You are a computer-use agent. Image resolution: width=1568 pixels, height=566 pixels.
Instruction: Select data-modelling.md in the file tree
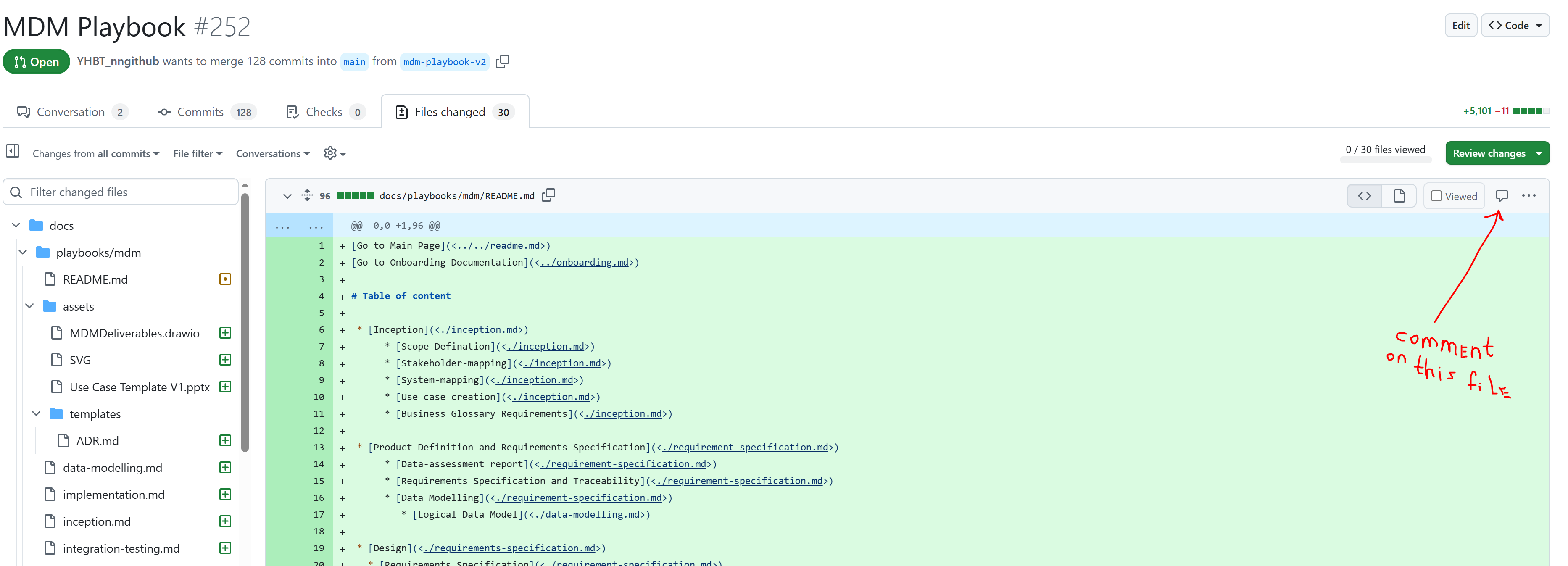pyautogui.click(x=112, y=467)
